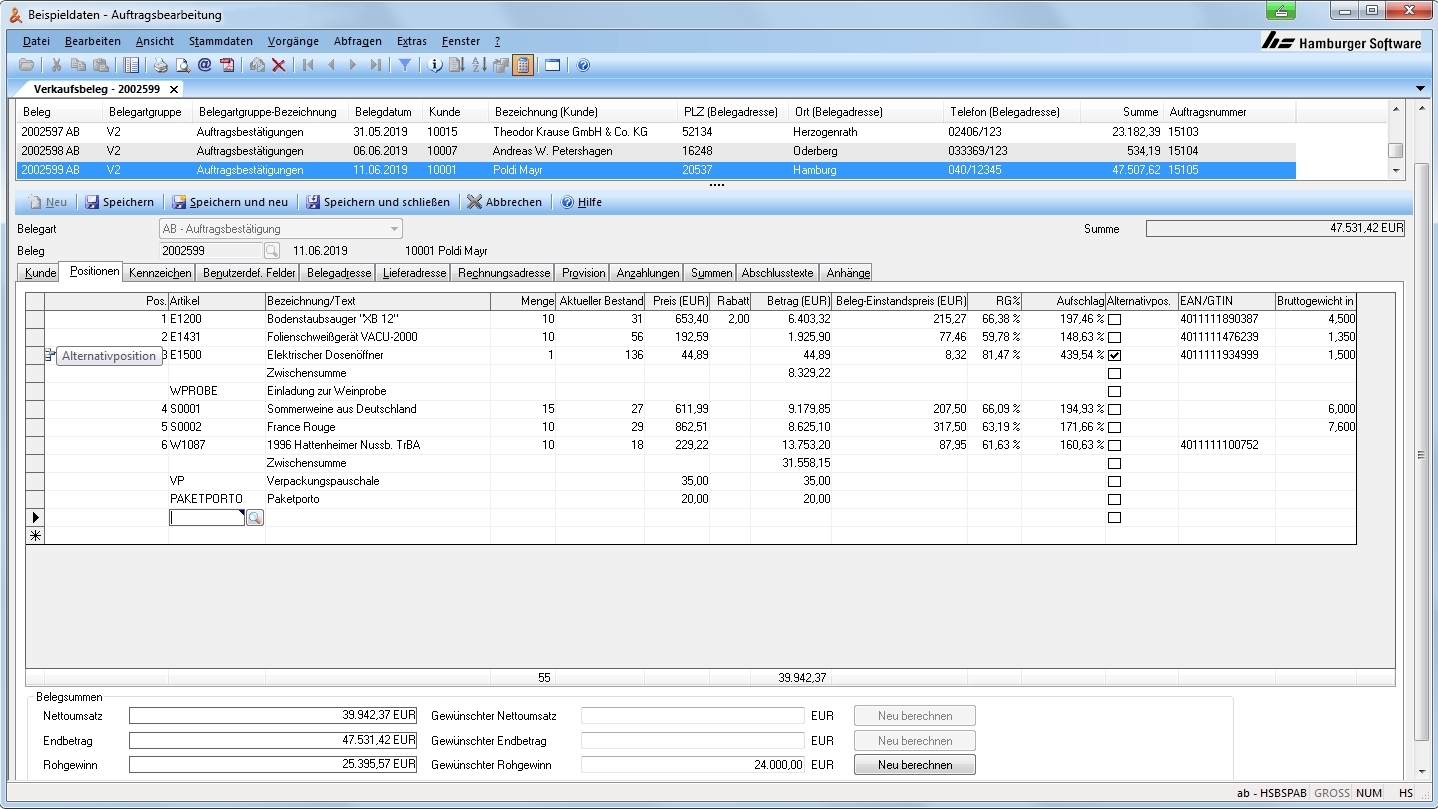Viewport: 1438px width, 809px height.
Task: Click the highlighted calculator icon
Action: click(522, 65)
